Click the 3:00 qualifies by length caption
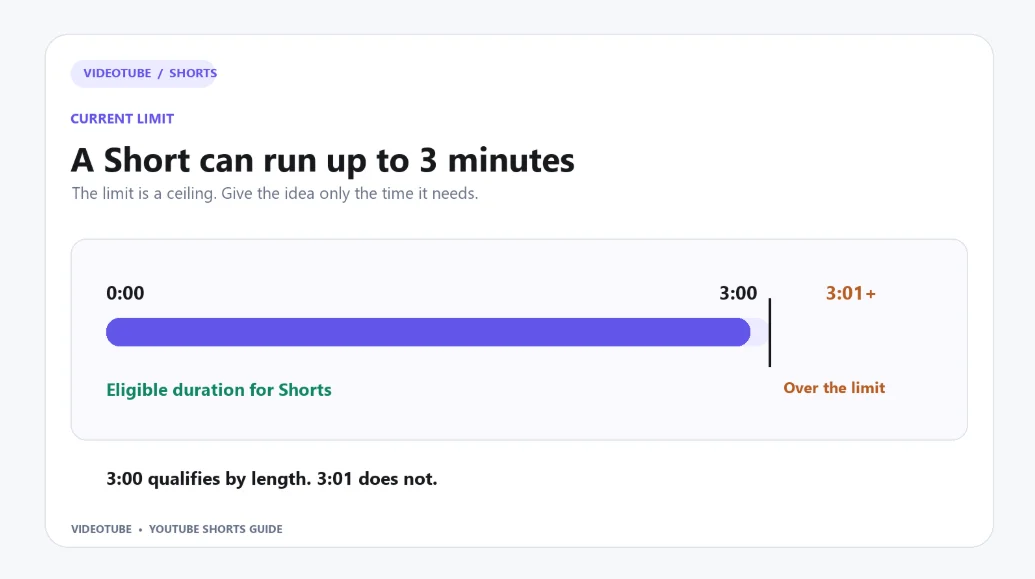The image size is (1035, 579). click(271, 479)
